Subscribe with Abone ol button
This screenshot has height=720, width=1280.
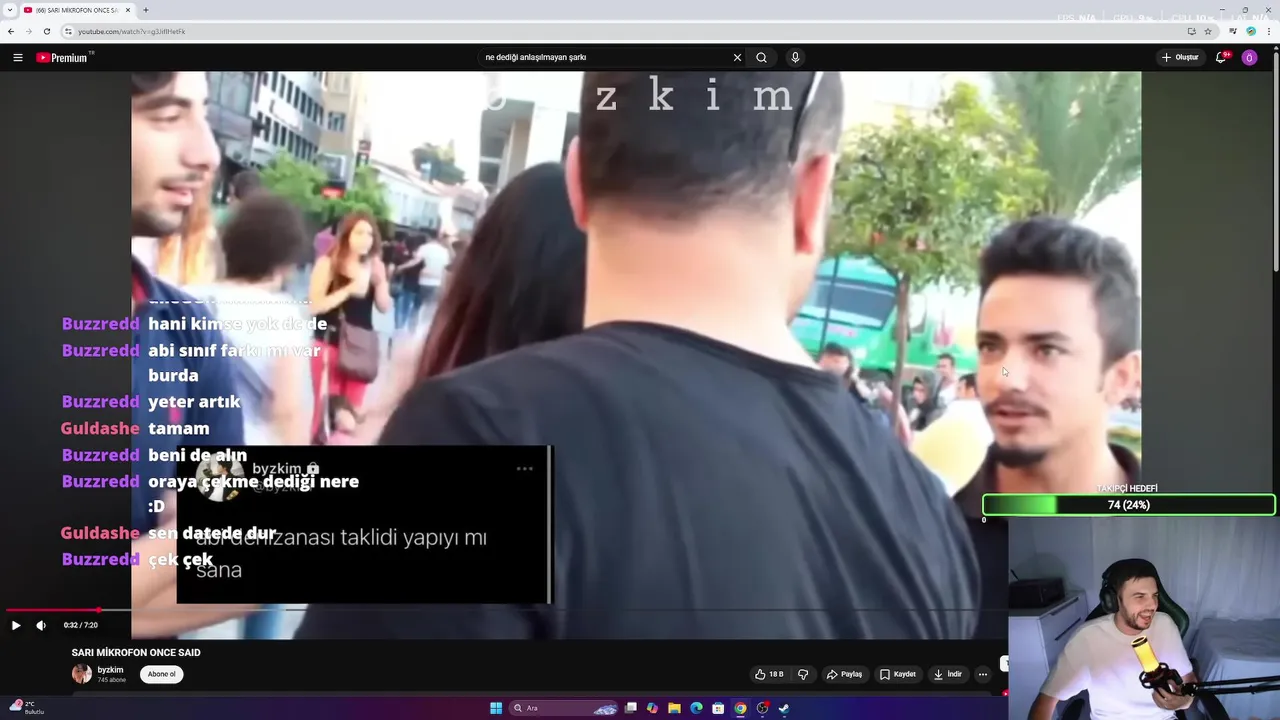pos(161,674)
